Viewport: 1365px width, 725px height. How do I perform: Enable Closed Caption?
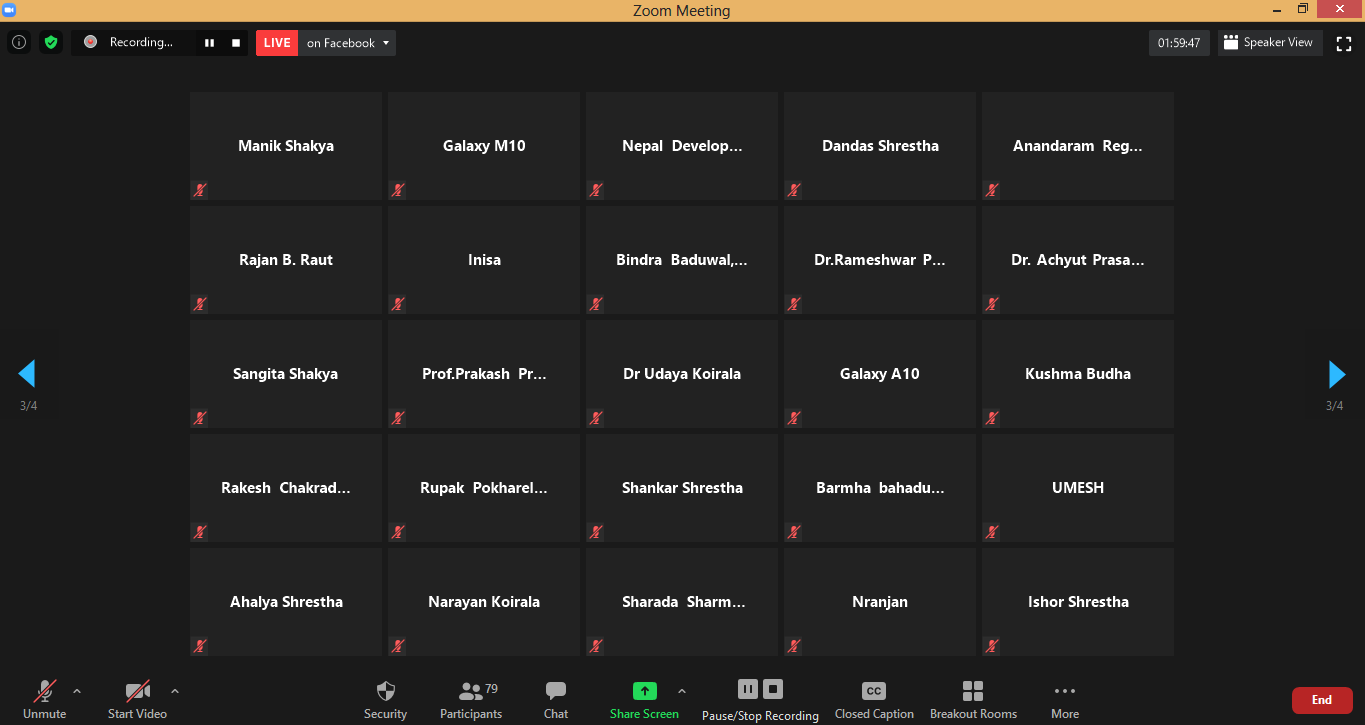[873, 700]
